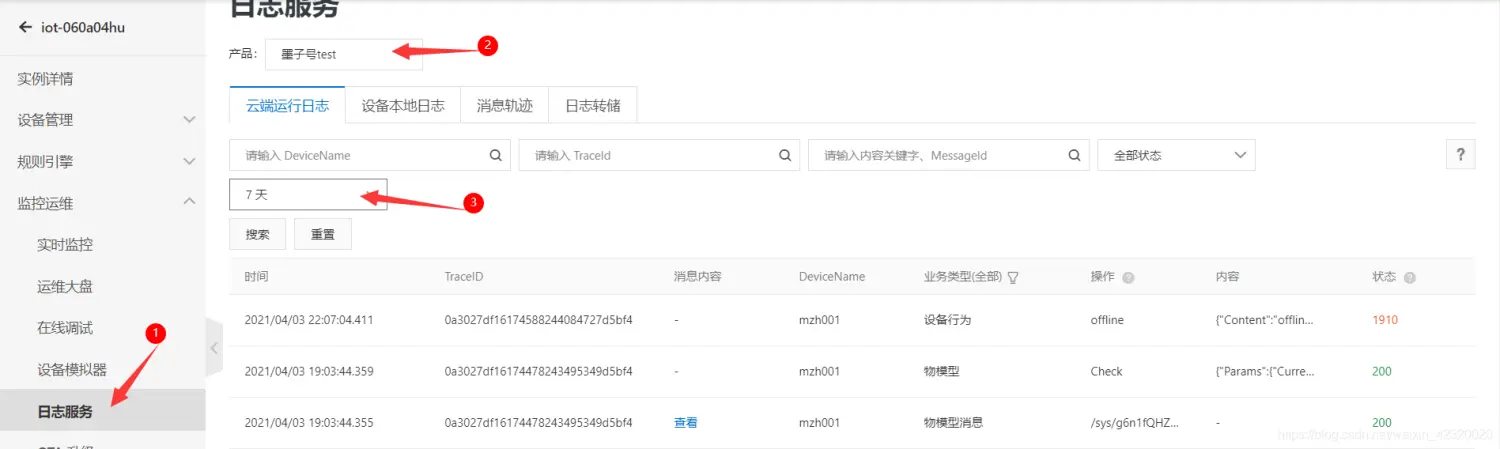Show help tooltip for 状态 column
The height and width of the screenshot is (449, 1500).
(x=1409, y=277)
